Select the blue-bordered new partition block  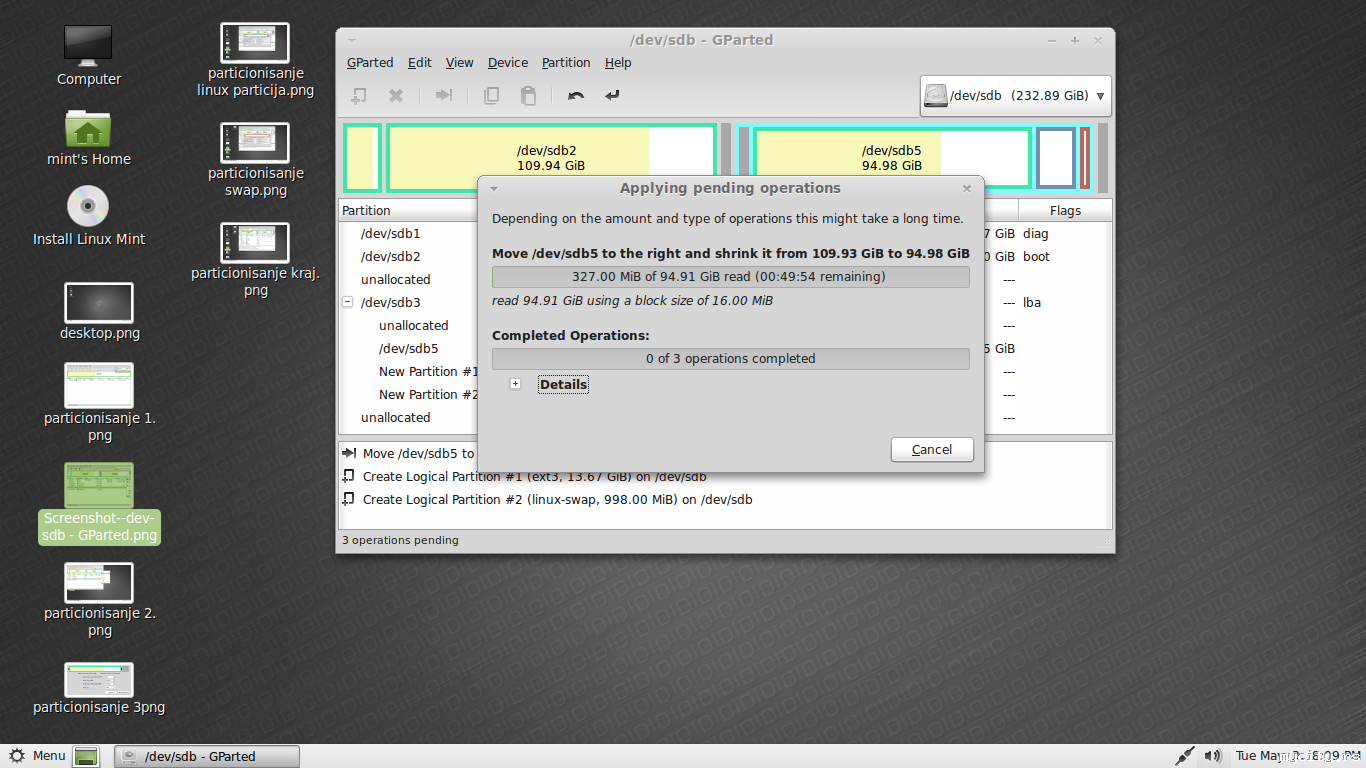(1056, 158)
